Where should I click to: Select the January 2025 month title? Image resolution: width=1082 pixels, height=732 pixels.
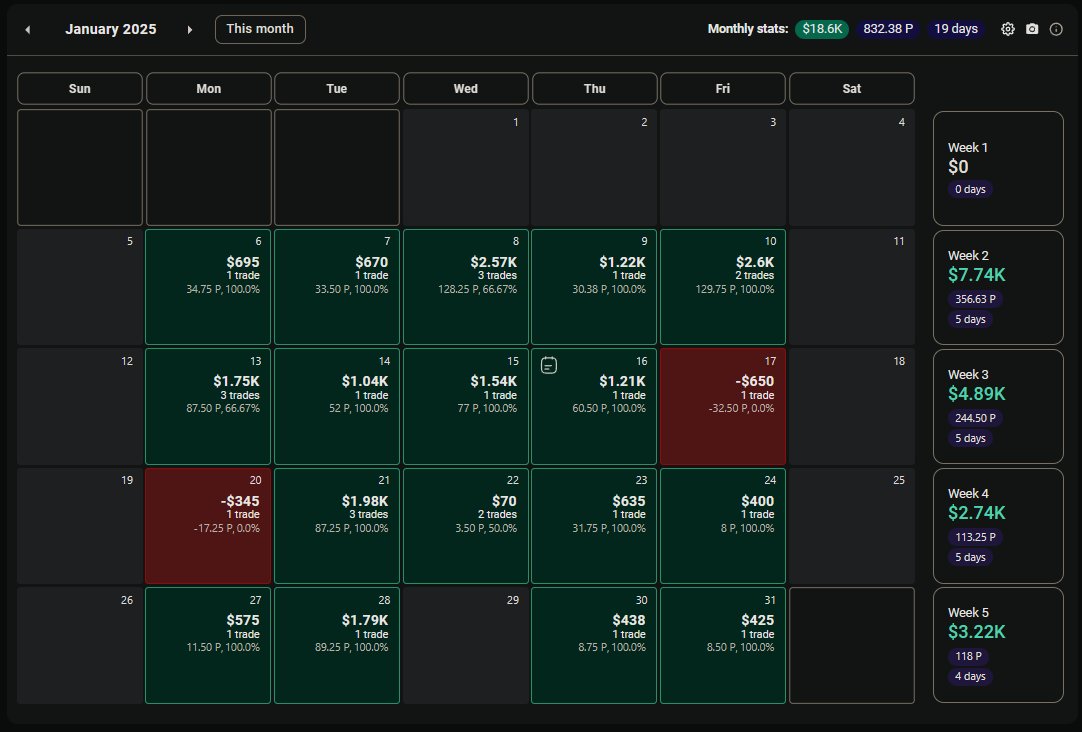[x=110, y=29]
